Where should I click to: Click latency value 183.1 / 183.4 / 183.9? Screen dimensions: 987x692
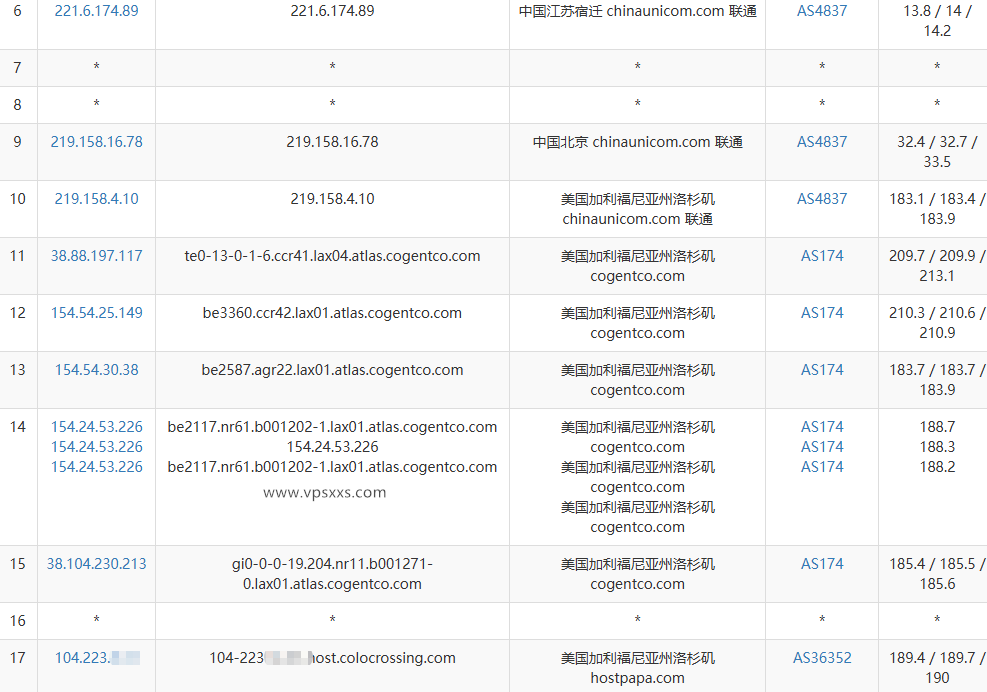[937, 208]
